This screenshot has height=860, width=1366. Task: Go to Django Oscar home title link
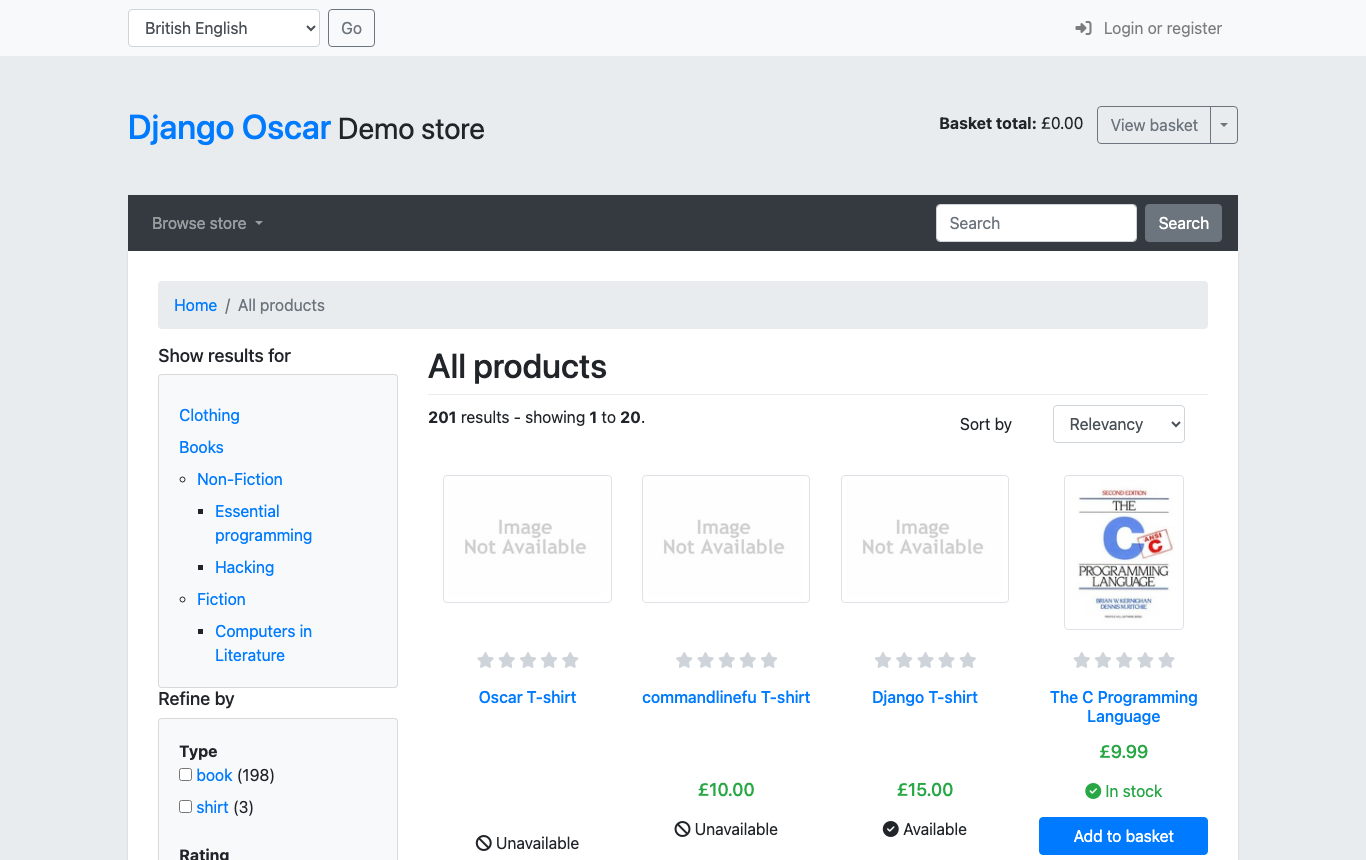(229, 128)
